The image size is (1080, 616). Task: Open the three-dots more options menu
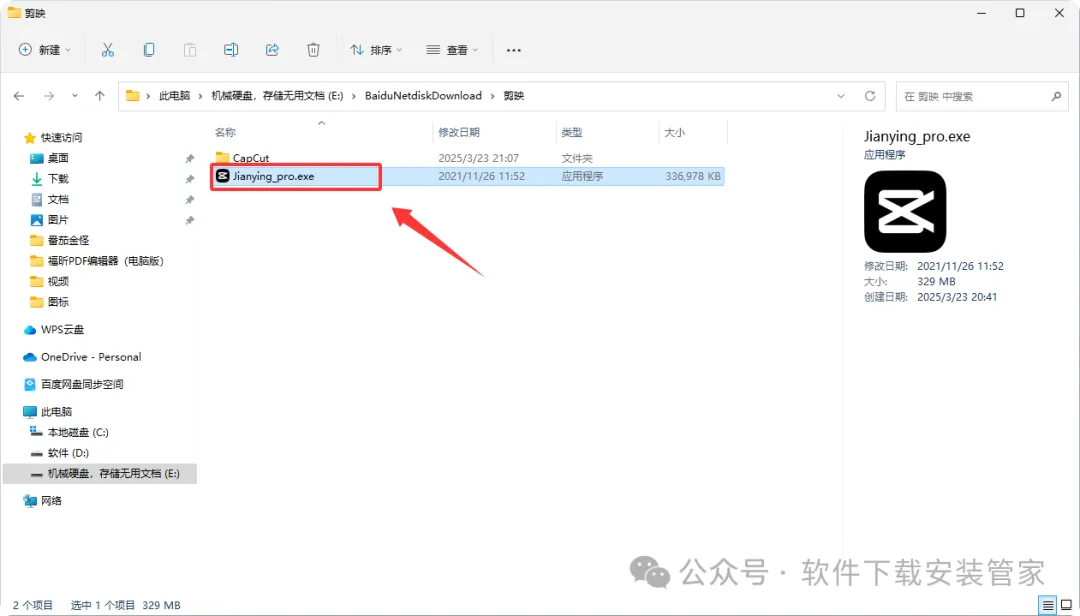[514, 50]
